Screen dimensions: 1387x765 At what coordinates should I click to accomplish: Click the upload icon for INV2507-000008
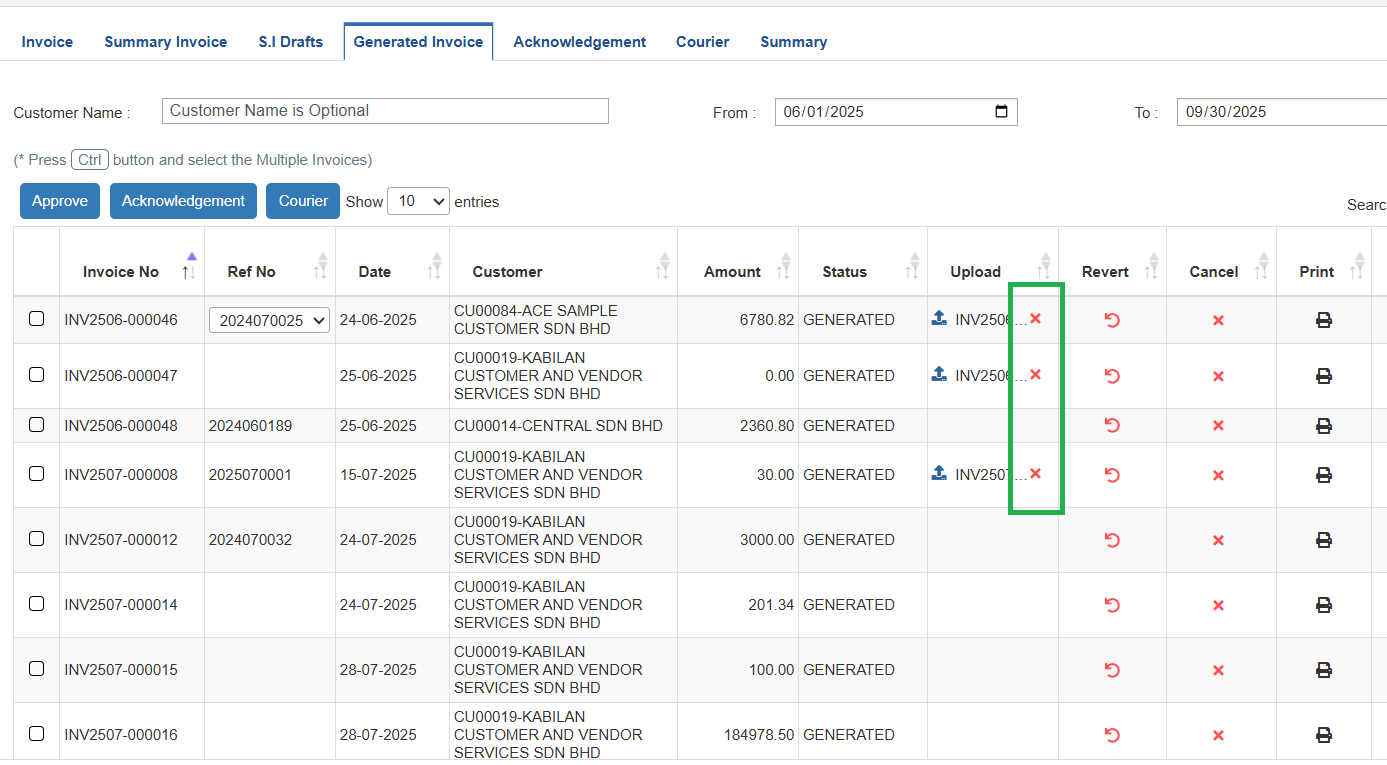pos(939,473)
